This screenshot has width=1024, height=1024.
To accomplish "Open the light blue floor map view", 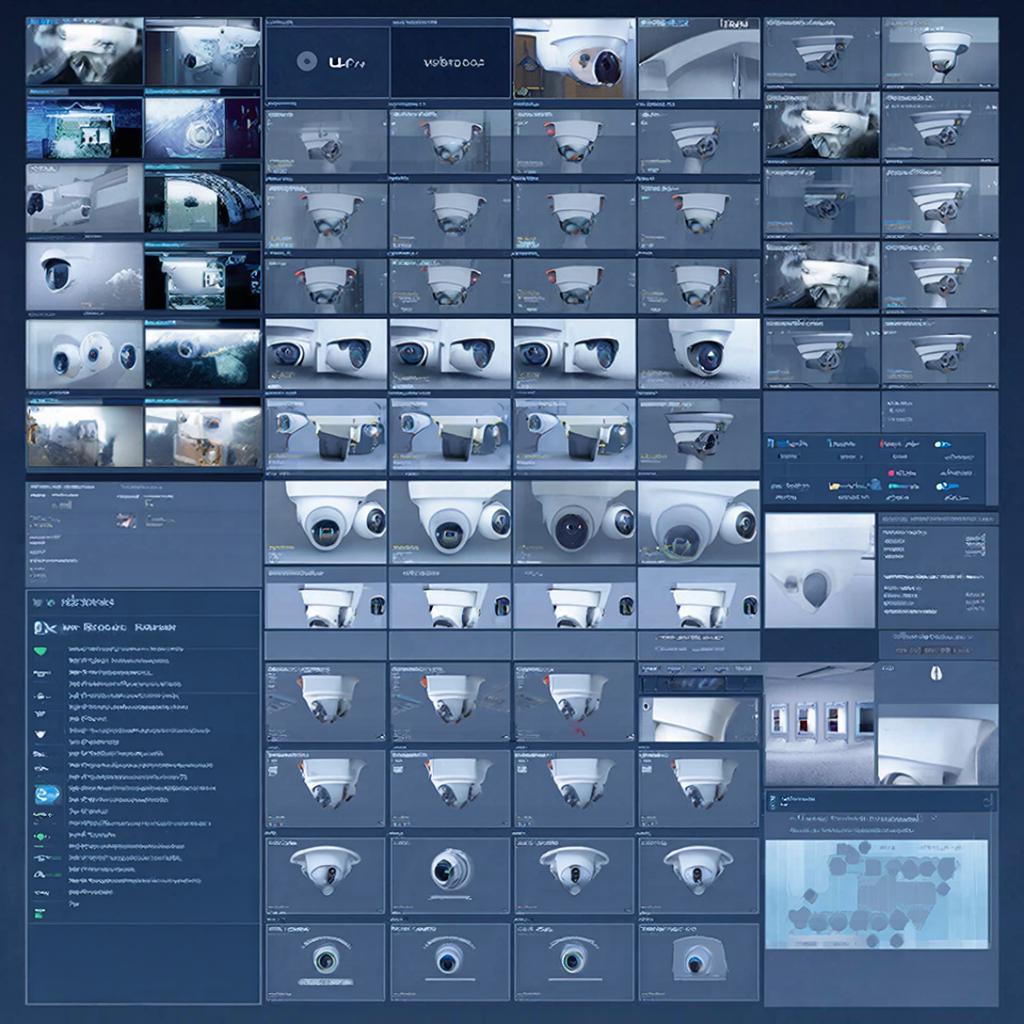I will click(876, 894).
